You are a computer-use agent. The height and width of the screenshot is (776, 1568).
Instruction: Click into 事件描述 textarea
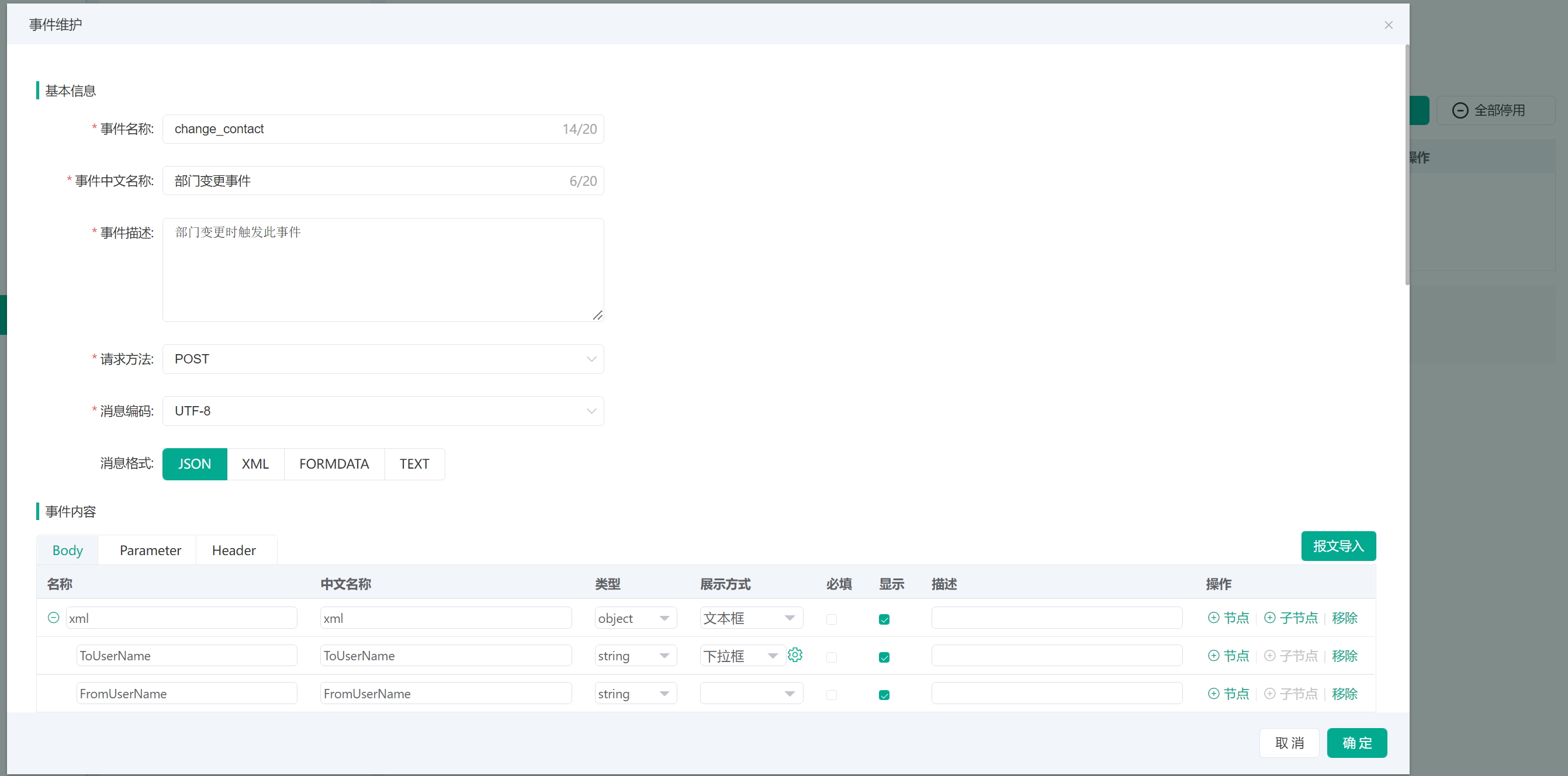[383, 269]
